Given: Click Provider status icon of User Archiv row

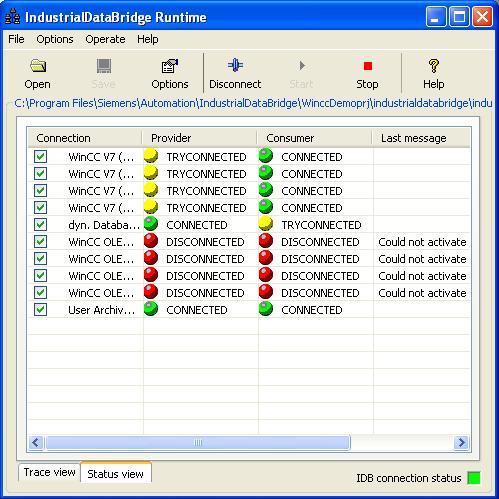Looking at the screenshot, I should point(151,309).
